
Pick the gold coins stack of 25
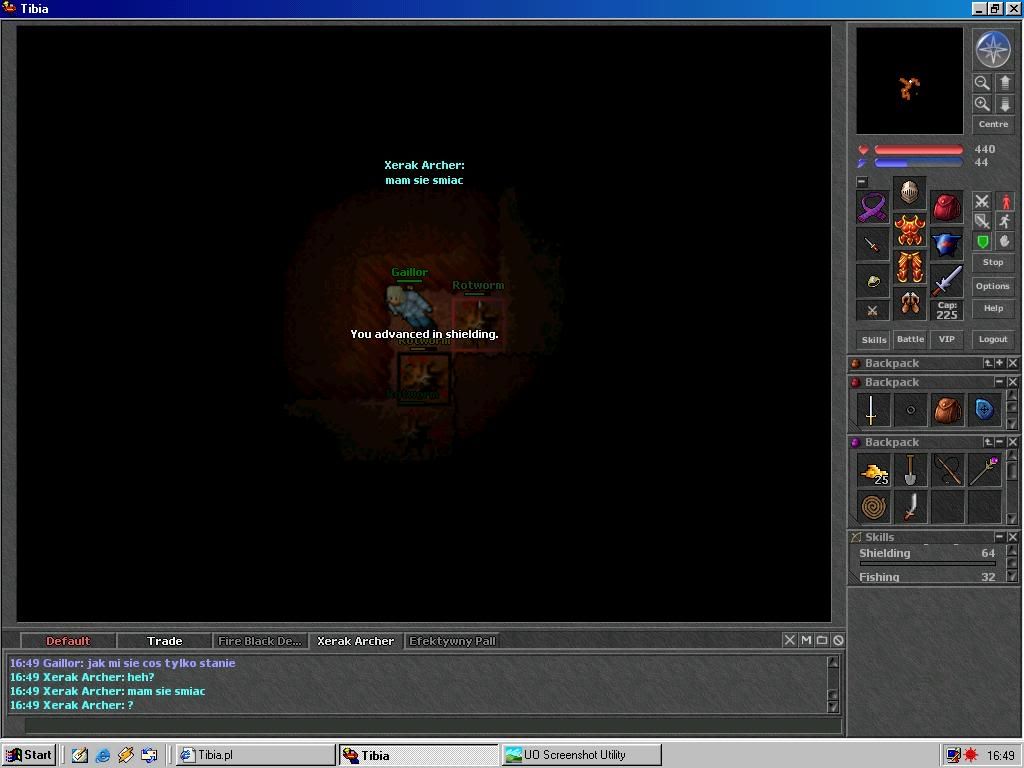[872, 471]
